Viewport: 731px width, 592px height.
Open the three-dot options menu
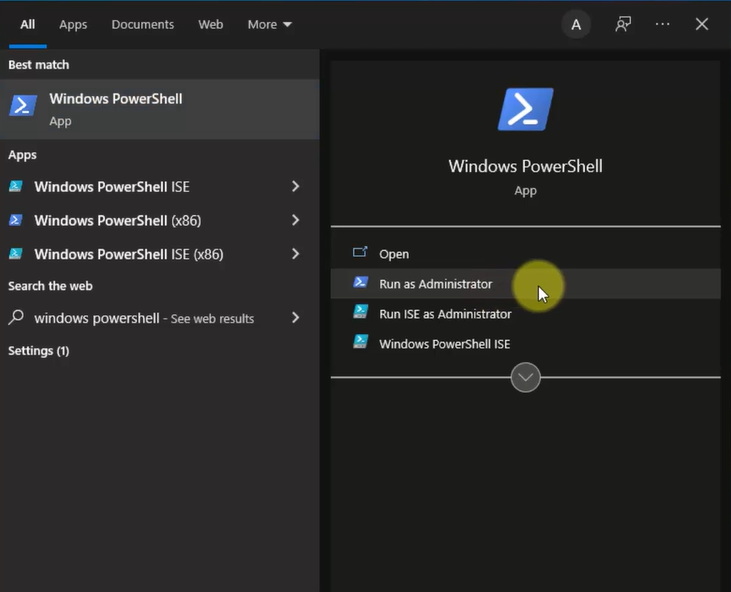(x=662, y=24)
